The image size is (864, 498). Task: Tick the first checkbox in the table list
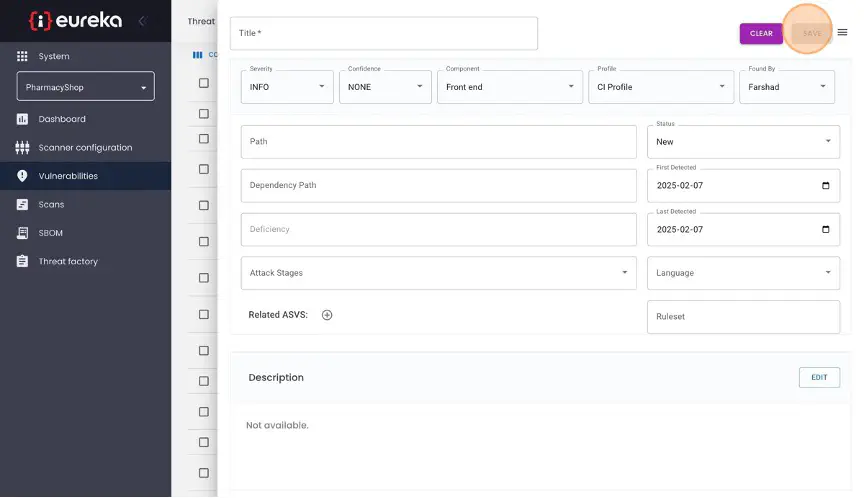pos(204,83)
